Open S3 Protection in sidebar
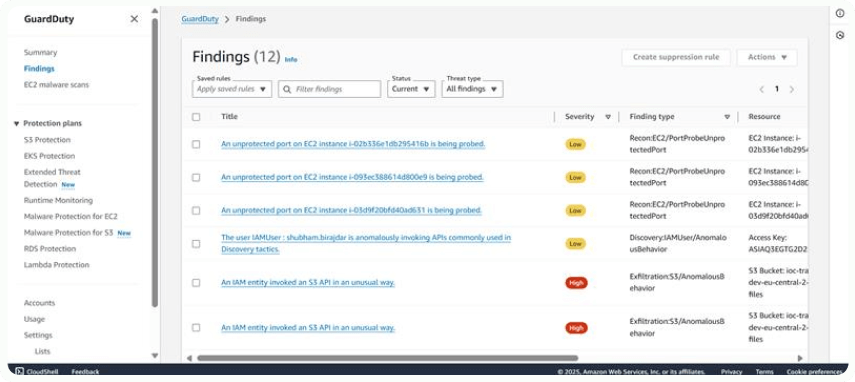Screen dimensions: 855x382 click(x=47, y=140)
